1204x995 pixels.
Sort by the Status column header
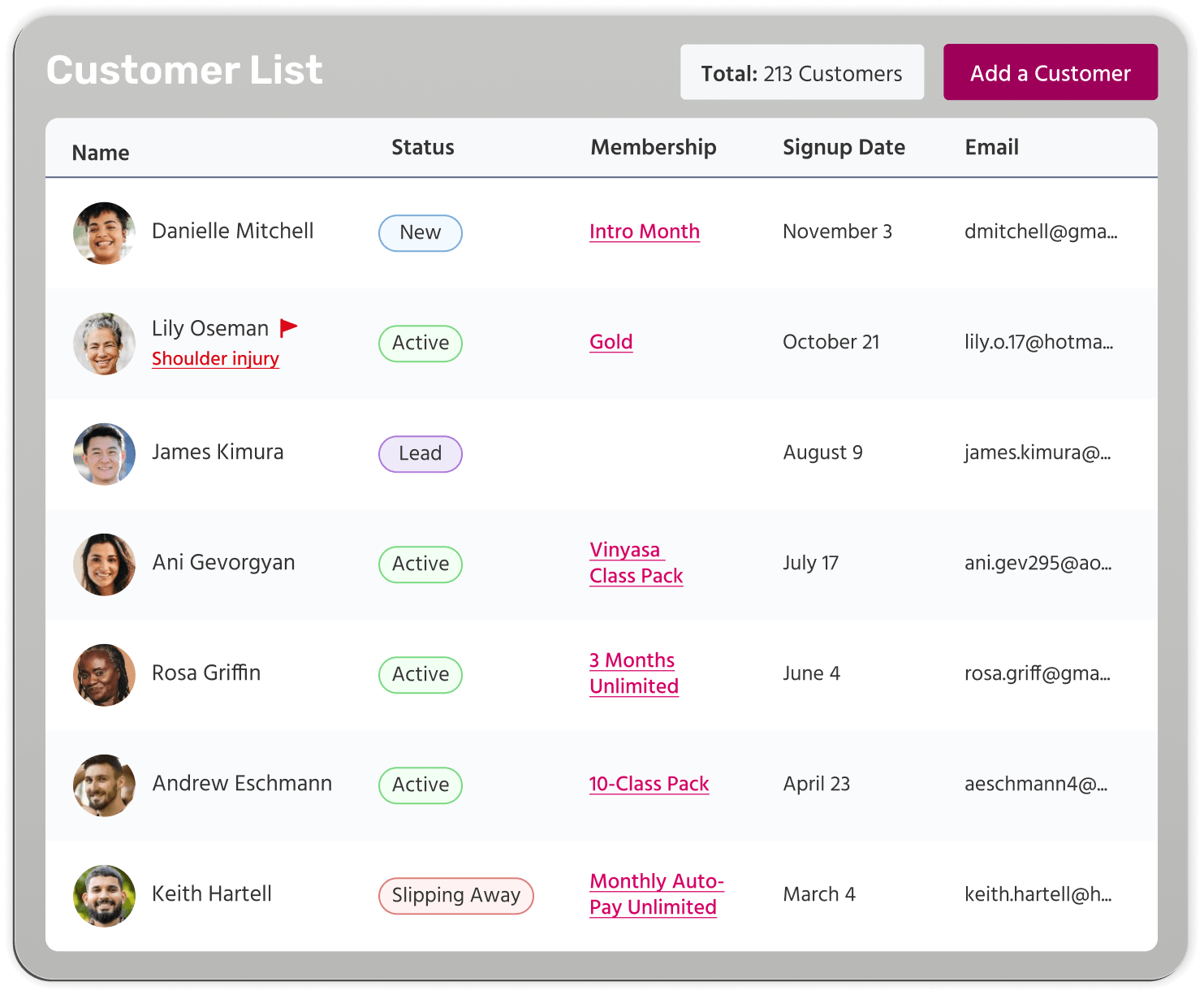(423, 147)
